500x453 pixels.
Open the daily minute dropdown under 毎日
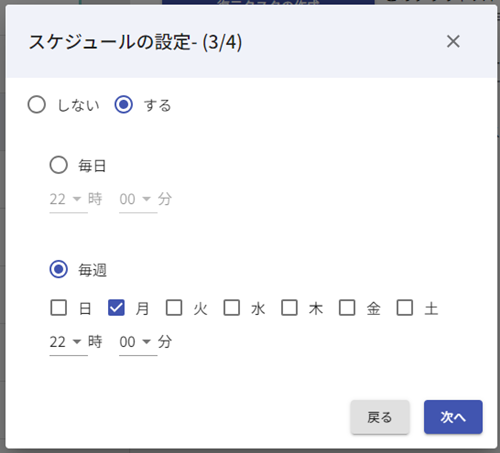(138, 199)
